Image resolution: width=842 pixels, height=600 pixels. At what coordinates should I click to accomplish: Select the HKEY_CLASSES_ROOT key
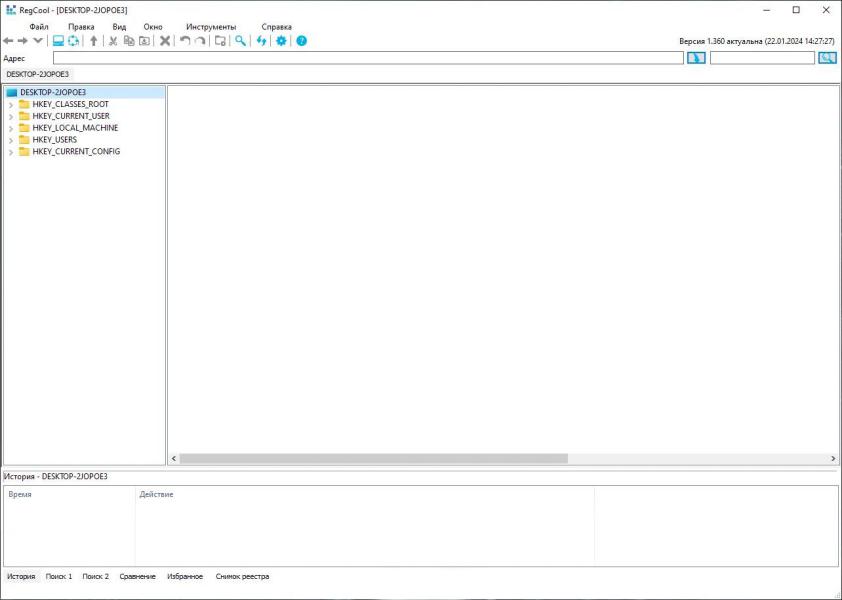[x=70, y=104]
